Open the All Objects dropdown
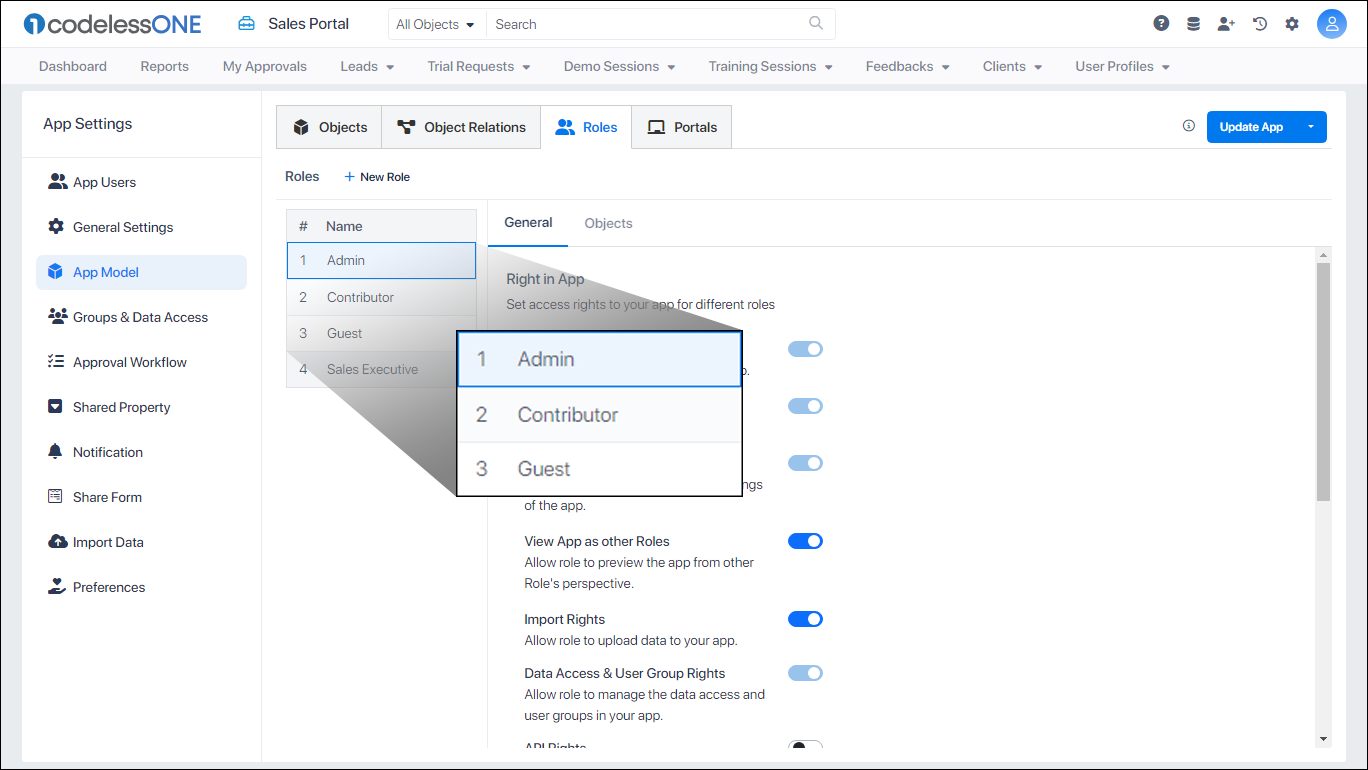The width and height of the screenshot is (1368, 770). [x=436, y=23]
